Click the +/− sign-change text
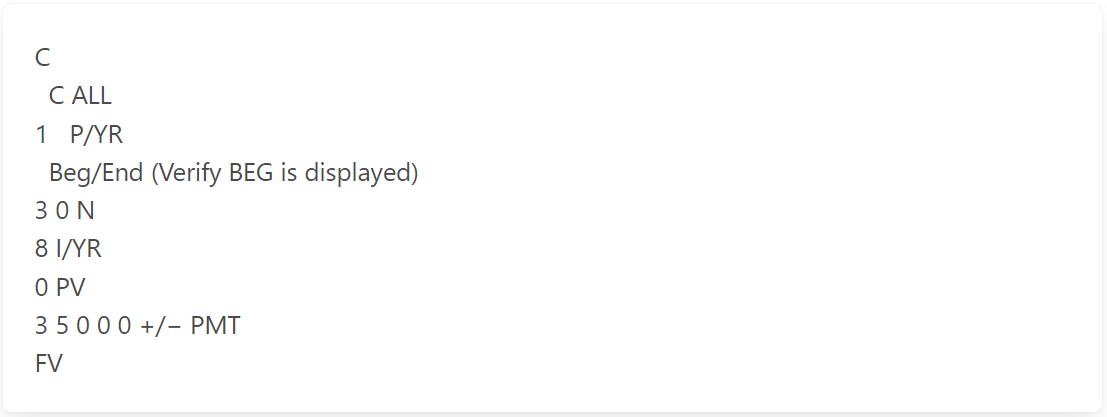Image resolution: width=1107 pixels, height=417 pixels. click(x=162, y=326)
